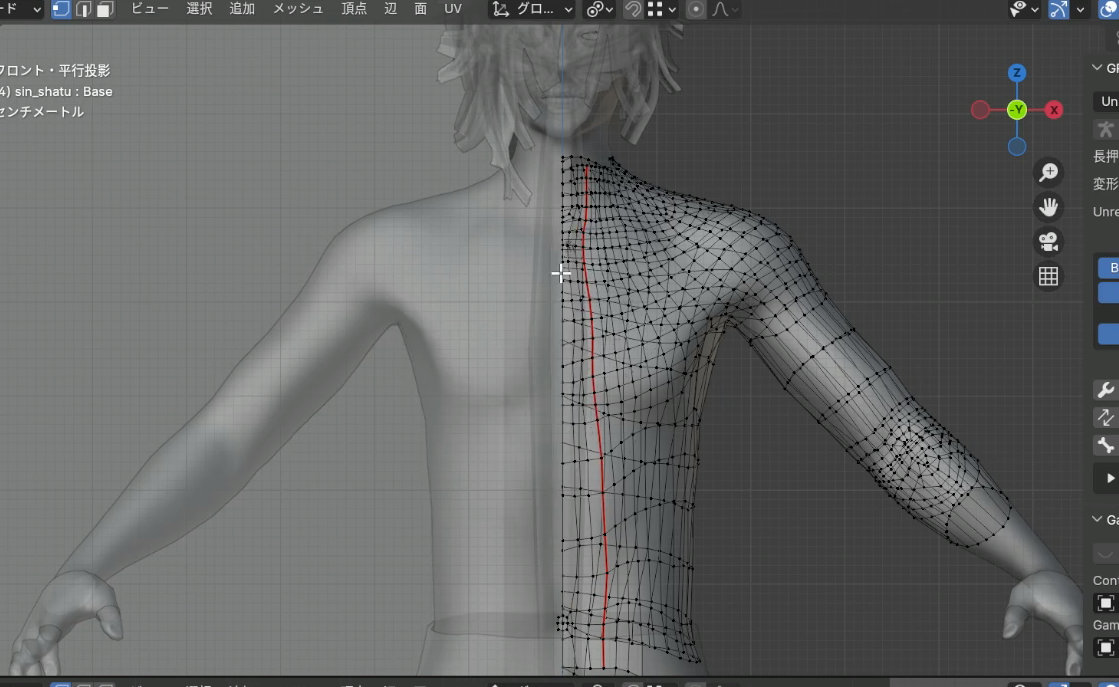Toggle viewport overlays button
1119x687 pixels.
(1108, 9)
